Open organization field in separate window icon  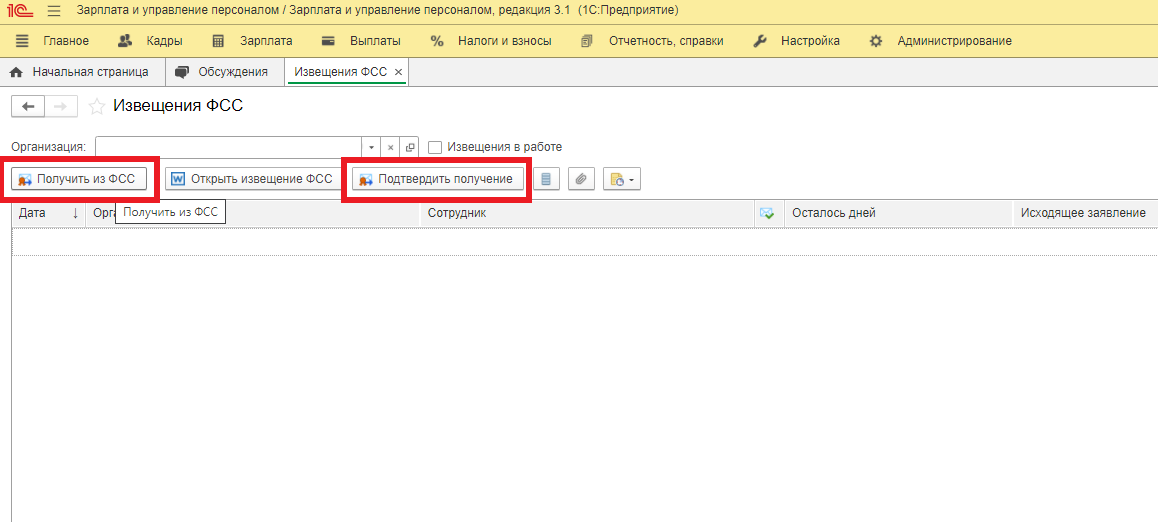(410, 147)
